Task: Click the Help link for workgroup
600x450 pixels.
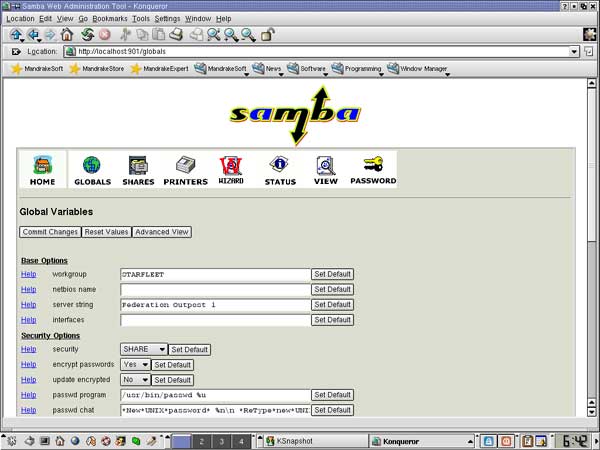Action: (28, 273)
